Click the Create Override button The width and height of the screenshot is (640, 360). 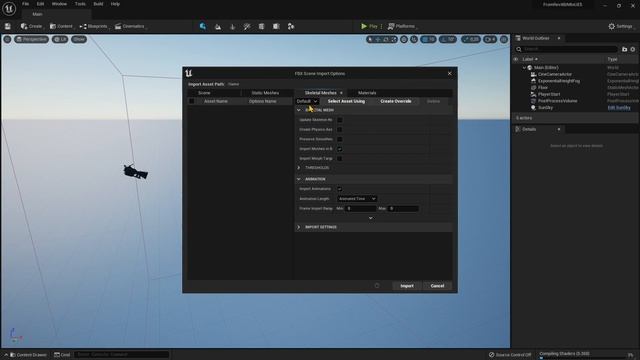click(x=396, y=101)
